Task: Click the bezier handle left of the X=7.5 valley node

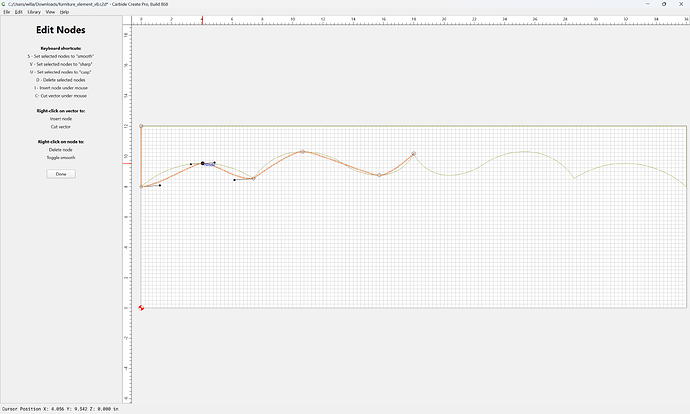Action: (235, 180)
